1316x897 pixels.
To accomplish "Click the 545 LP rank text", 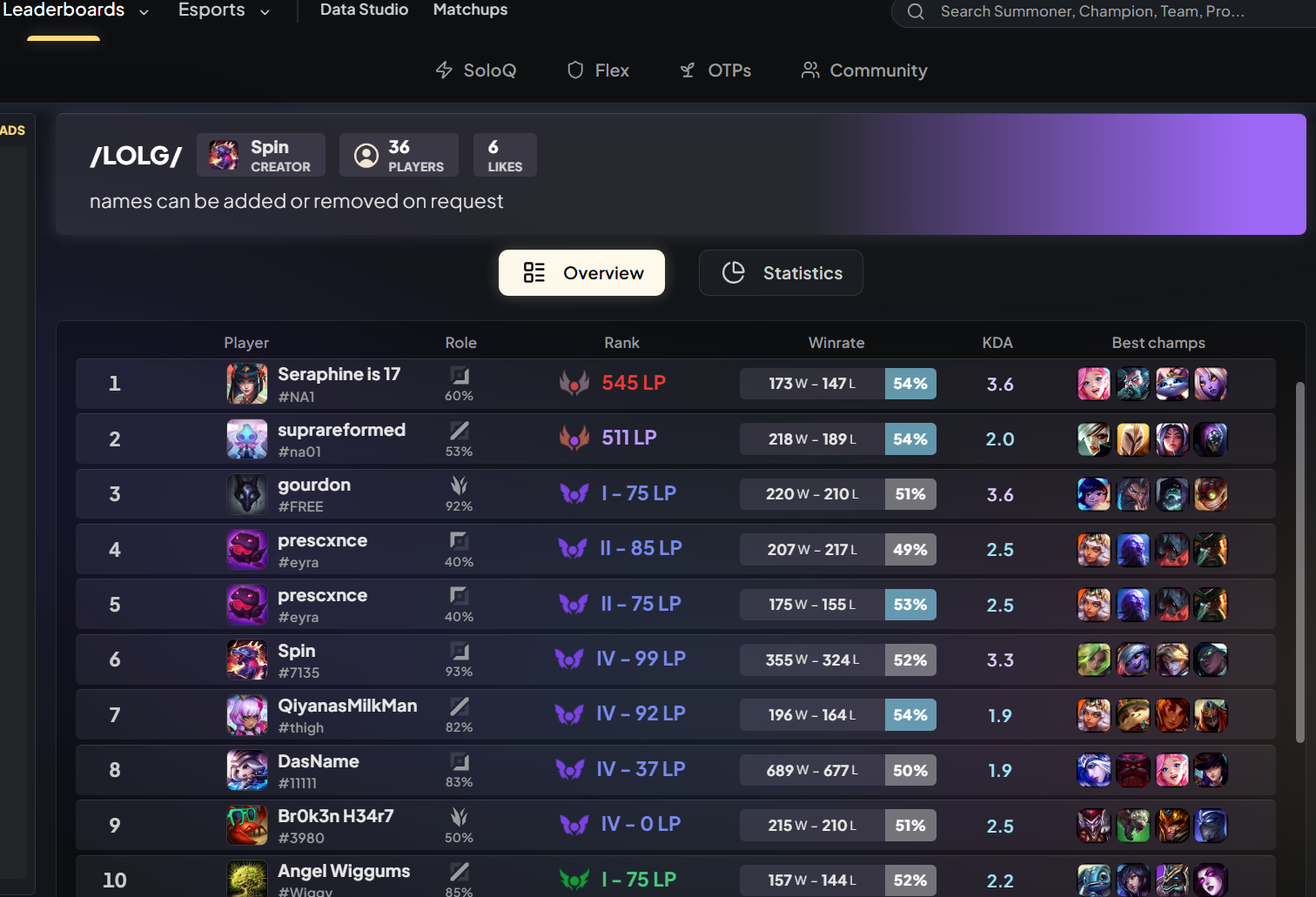I will click(x=634, y=383).
